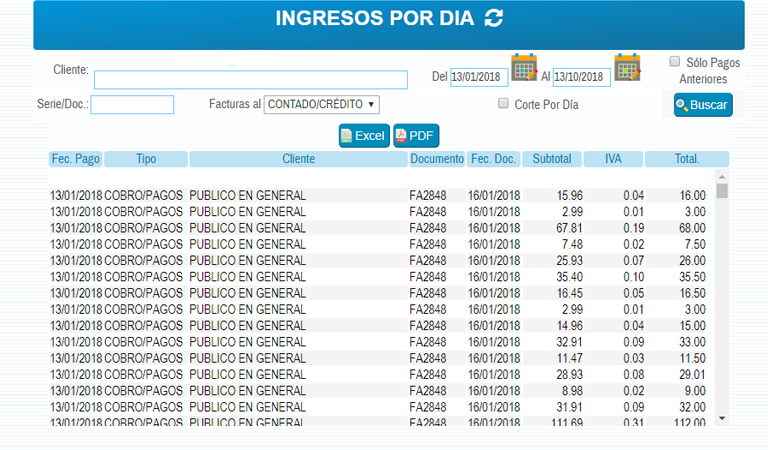The image size is (768, 450).
Task: Open the calendar picker for Al date
Action: click(x=627, y=68)
